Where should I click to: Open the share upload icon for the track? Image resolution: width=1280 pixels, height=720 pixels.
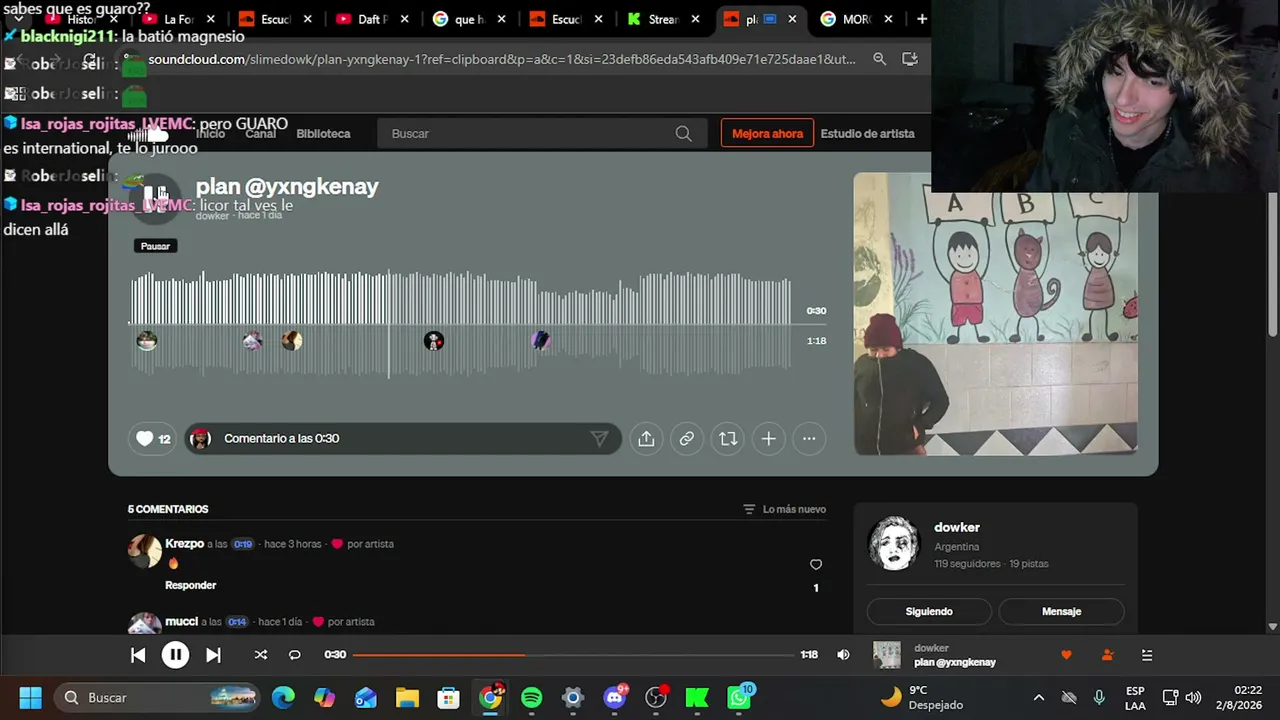click(x=646, y=438)
